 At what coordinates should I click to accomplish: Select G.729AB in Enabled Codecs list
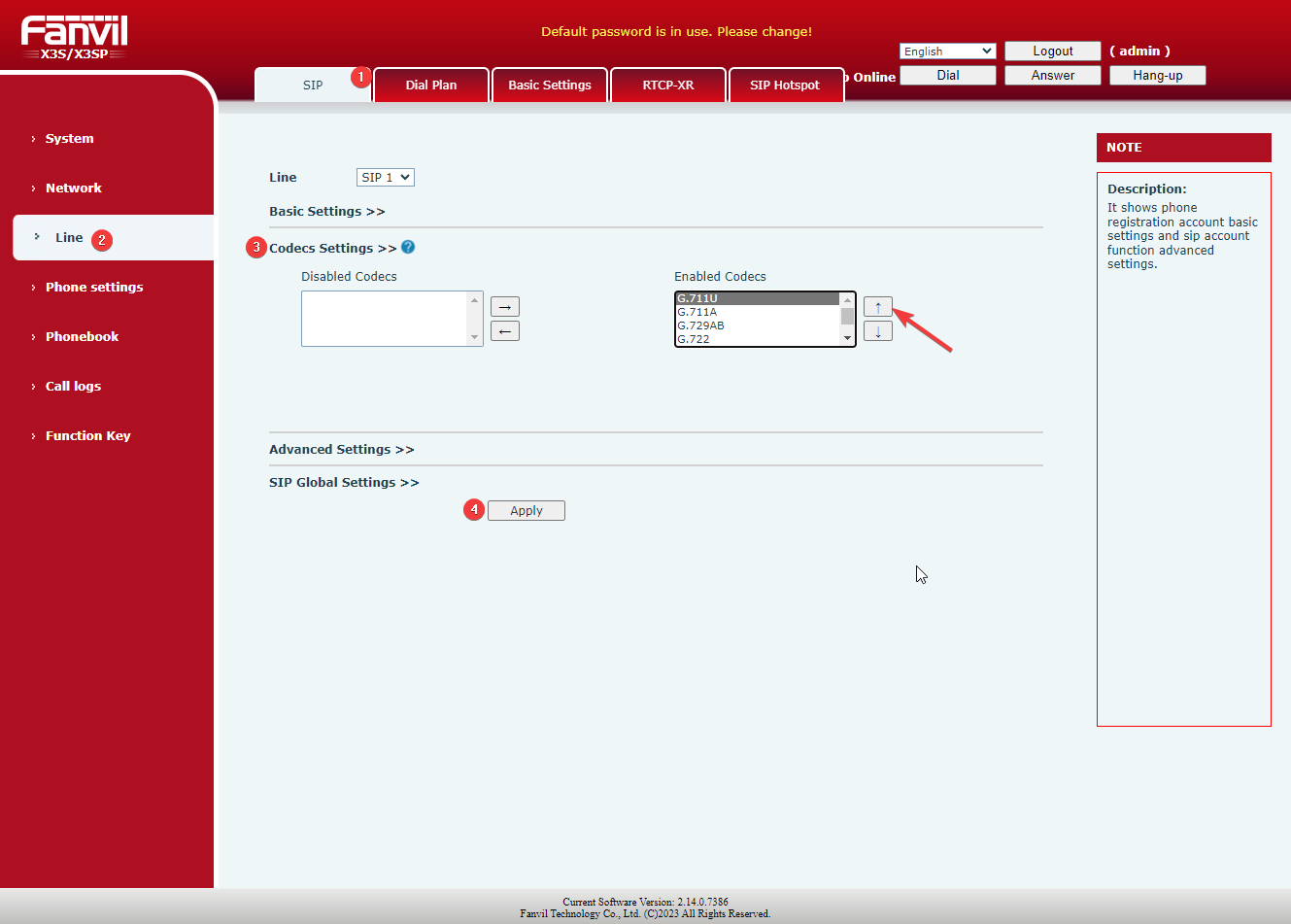pyautogui.click(x=701, y=325)
